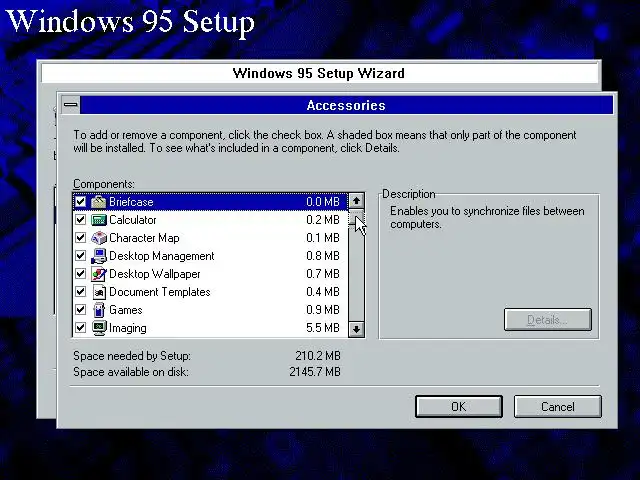Select the Character Map row label

pyautogui.click(x=144, y=238)
